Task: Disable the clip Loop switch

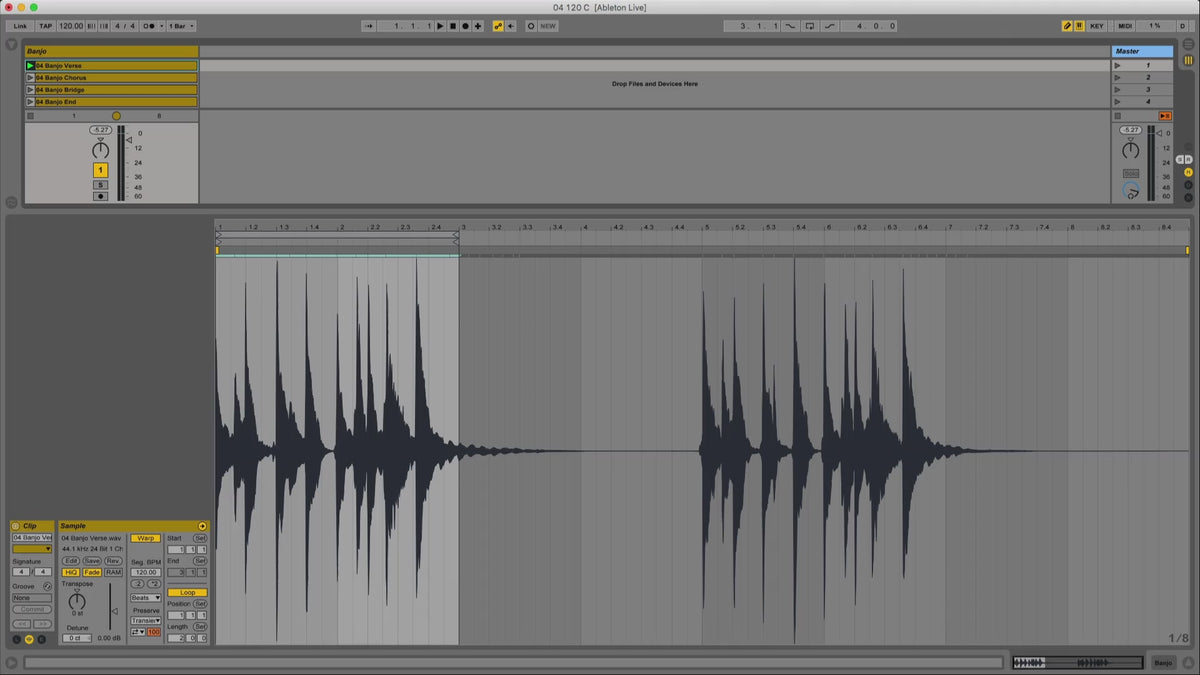Action: [187, 592]
